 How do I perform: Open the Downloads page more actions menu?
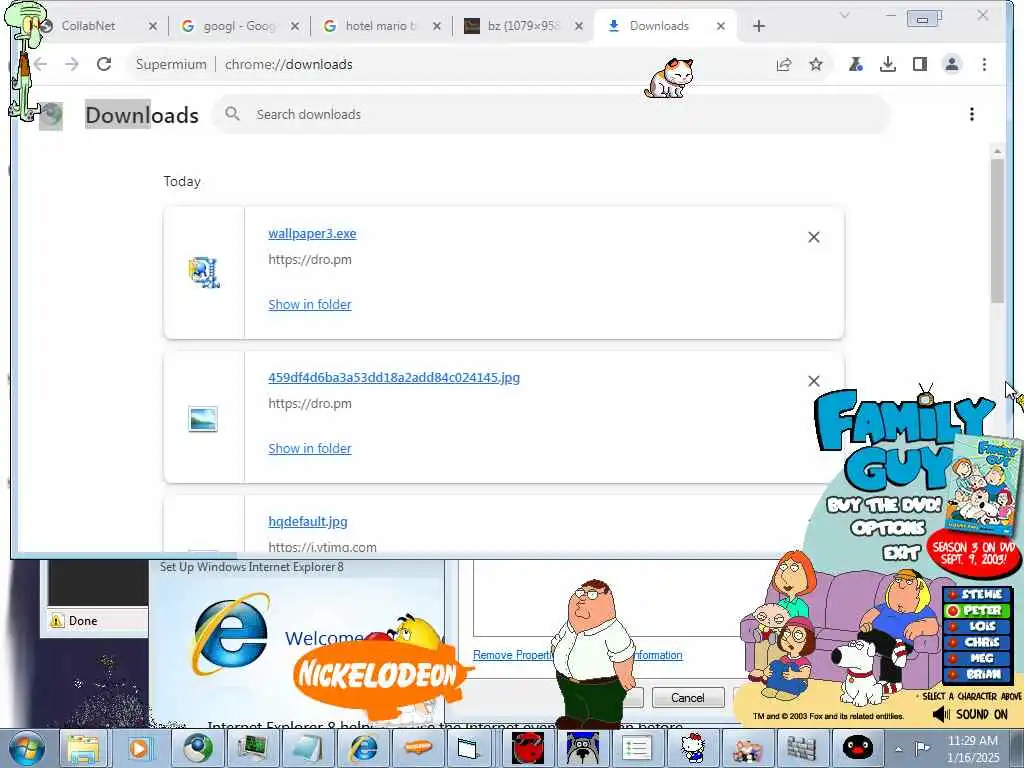tap(972, 114)
